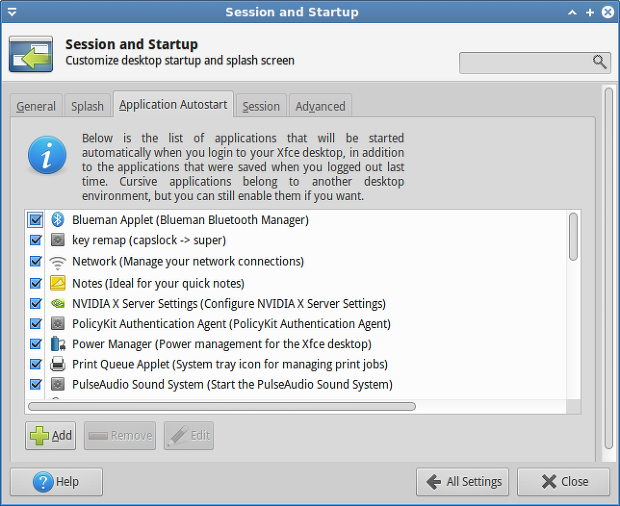Click the horizontal scrollbar under the list
The height and width of the screenshot is (506, 620).
(222, 406)
